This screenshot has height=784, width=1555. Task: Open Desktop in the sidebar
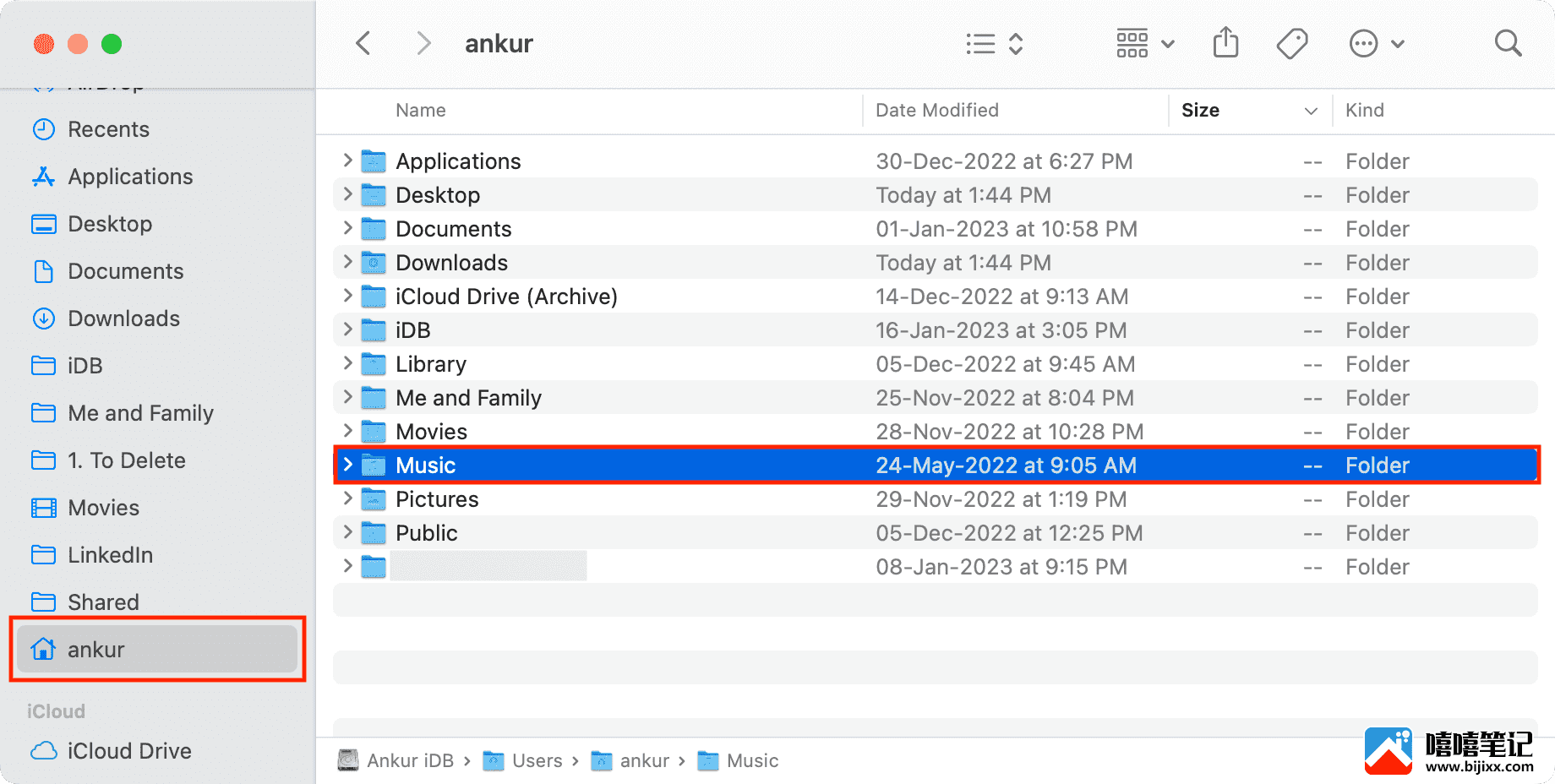(92, 224)
